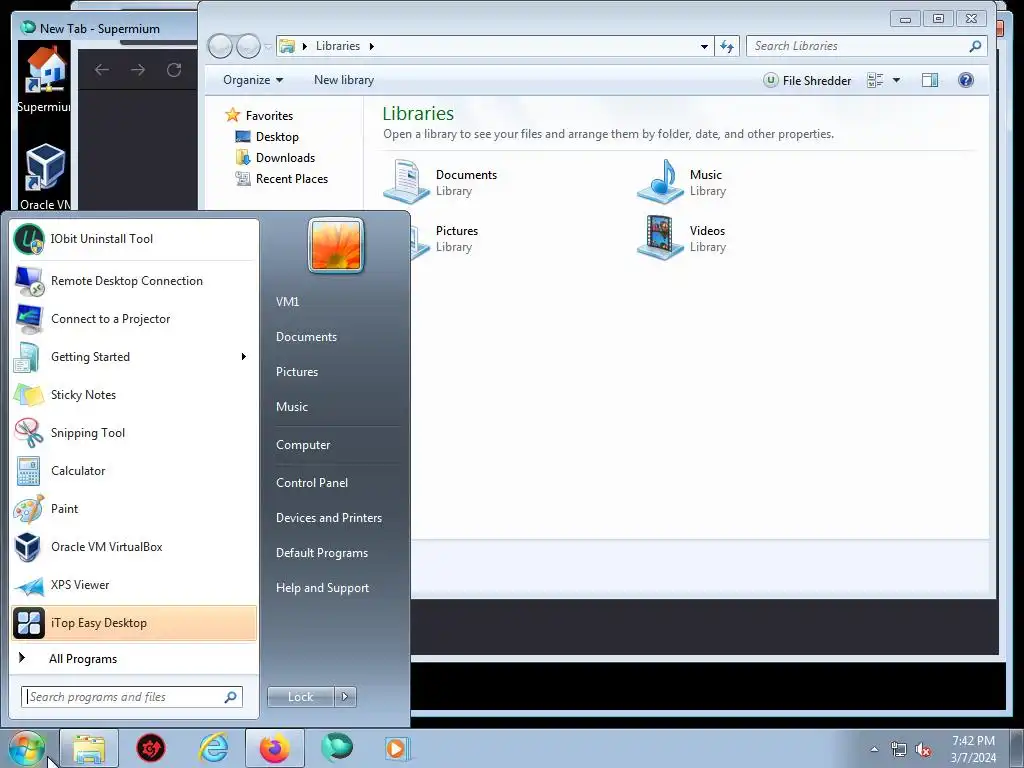Launch Oracle VM VirtualBox from Start menu
Image resolution: width=1024 pixels, height=768 pixels.
point(134,547)
